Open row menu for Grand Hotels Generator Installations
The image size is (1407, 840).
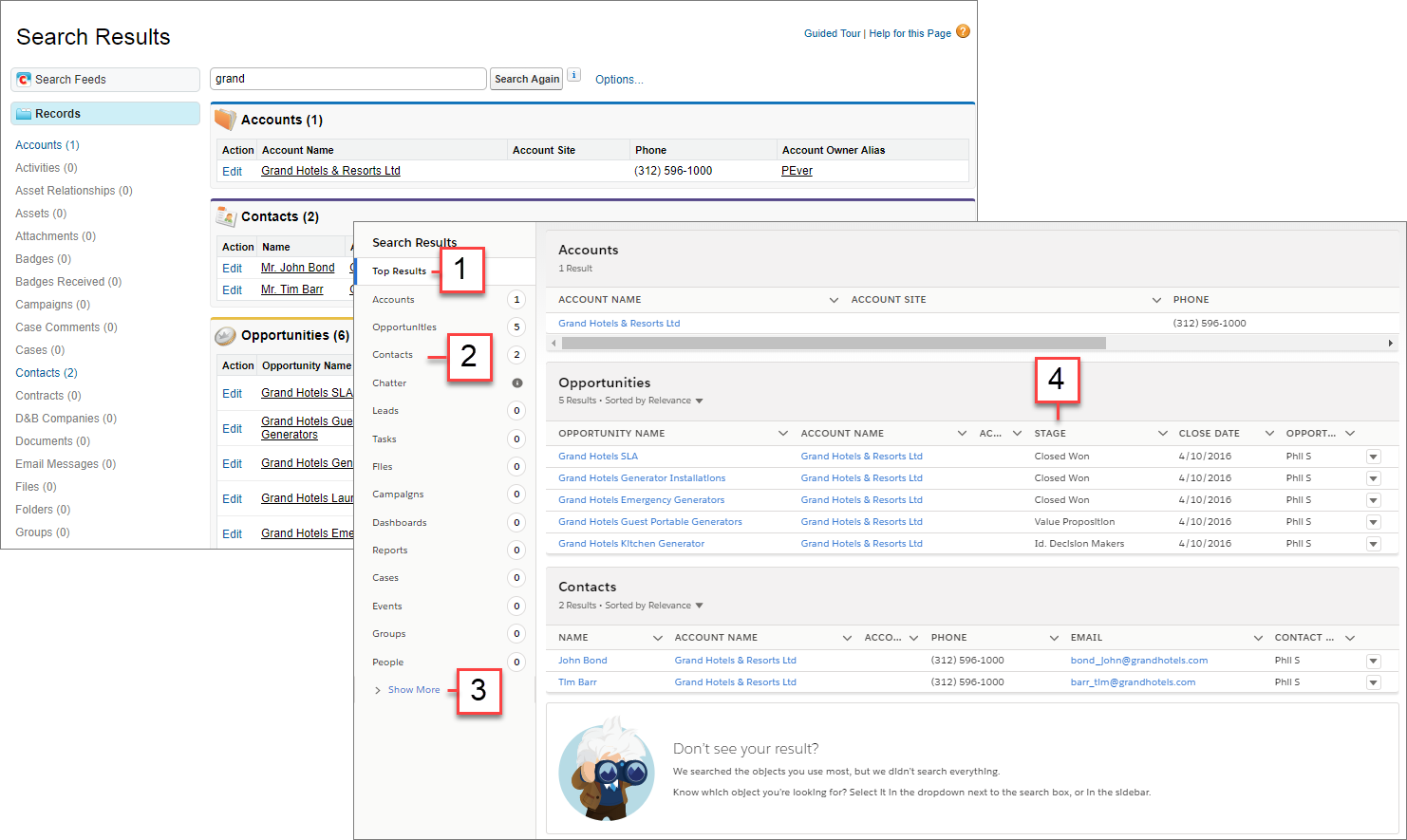click(1373, 478)
